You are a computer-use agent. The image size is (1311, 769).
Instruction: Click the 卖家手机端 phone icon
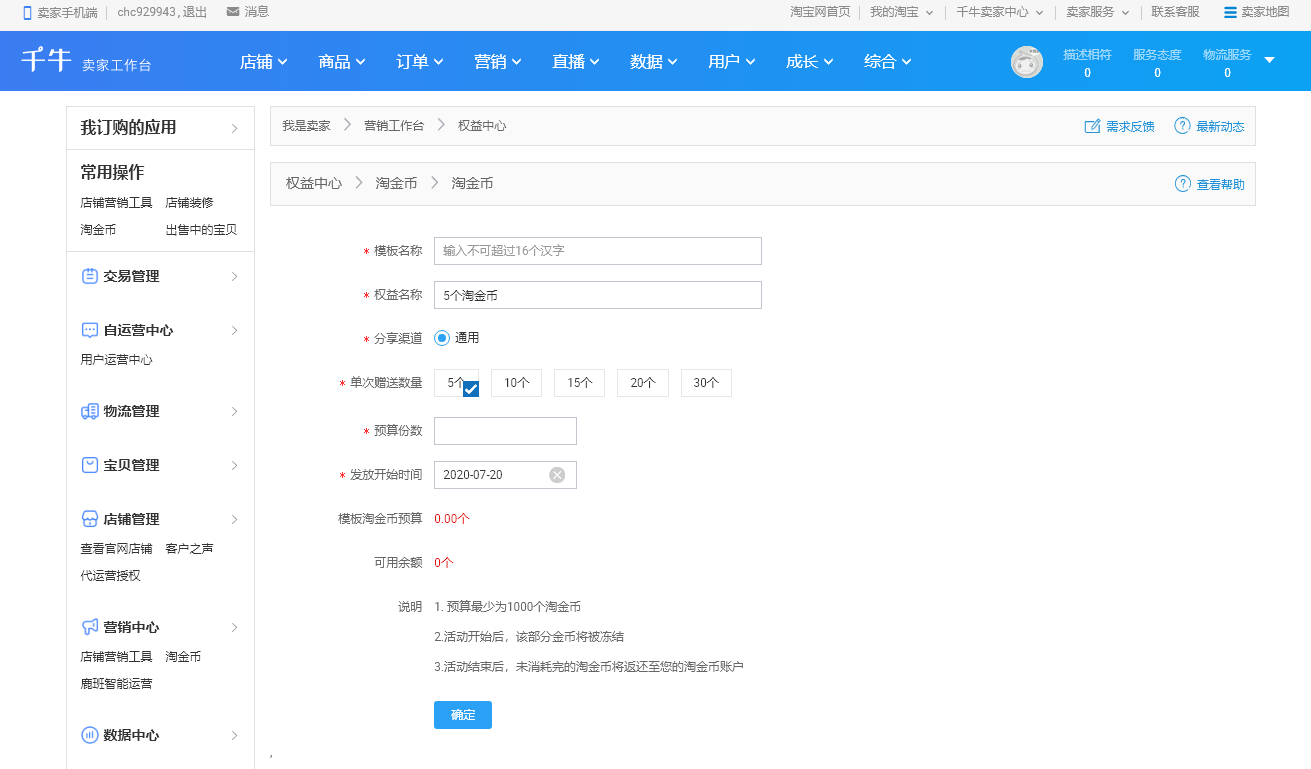pos(28,13)
